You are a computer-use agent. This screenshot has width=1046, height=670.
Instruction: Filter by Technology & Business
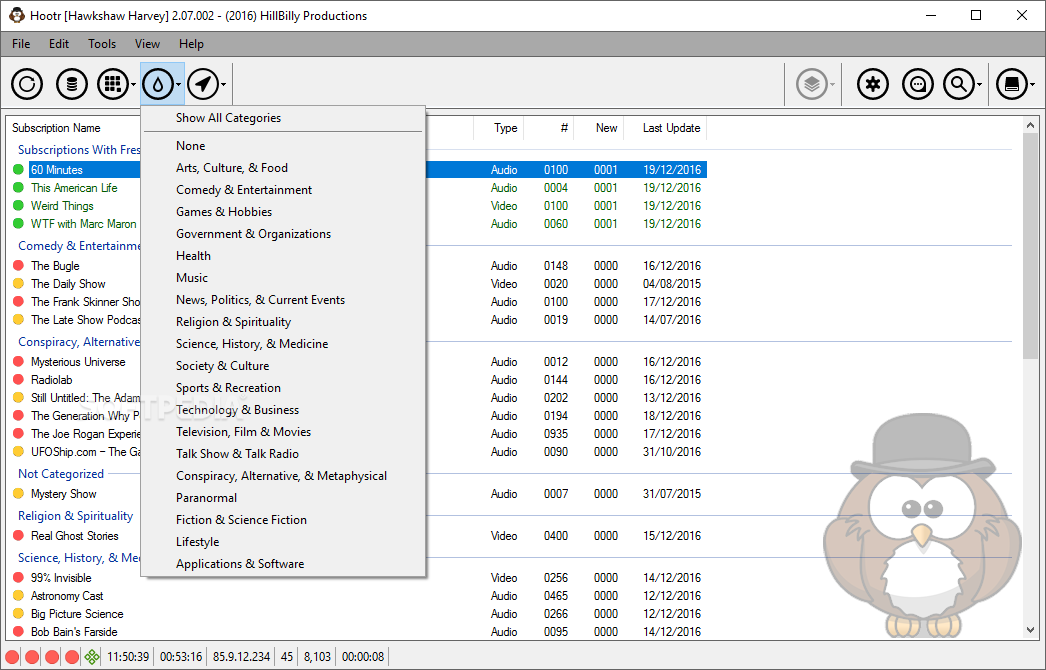[283, 410]
